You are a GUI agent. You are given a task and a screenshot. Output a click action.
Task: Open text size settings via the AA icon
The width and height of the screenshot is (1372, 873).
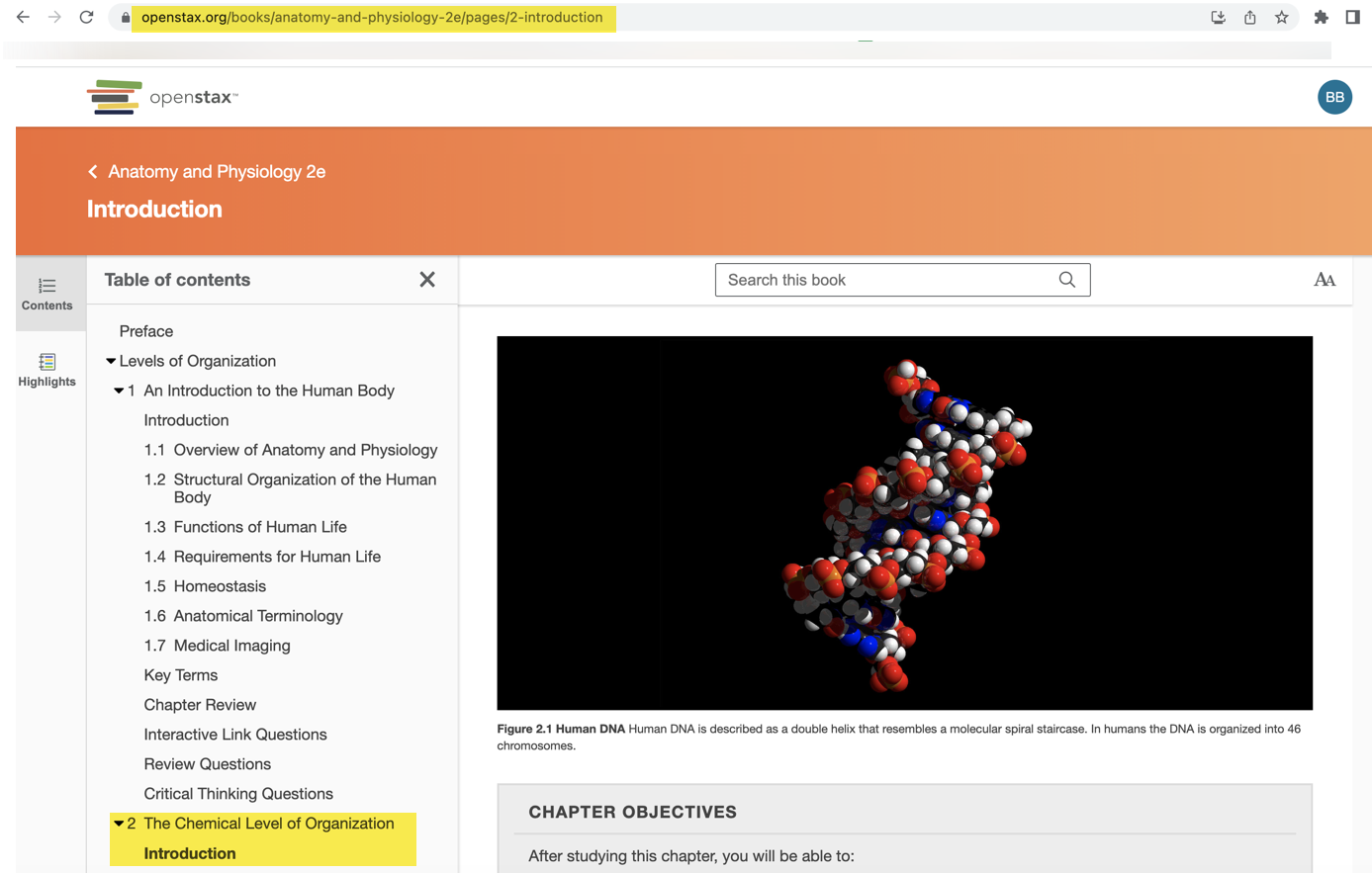tap(1324, 280)
